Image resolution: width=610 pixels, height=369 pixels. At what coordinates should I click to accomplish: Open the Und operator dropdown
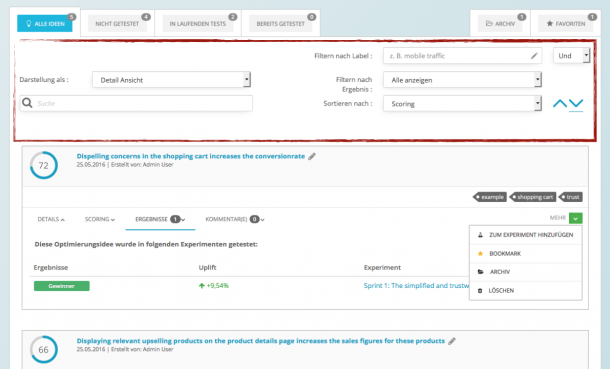coord(571,56)
